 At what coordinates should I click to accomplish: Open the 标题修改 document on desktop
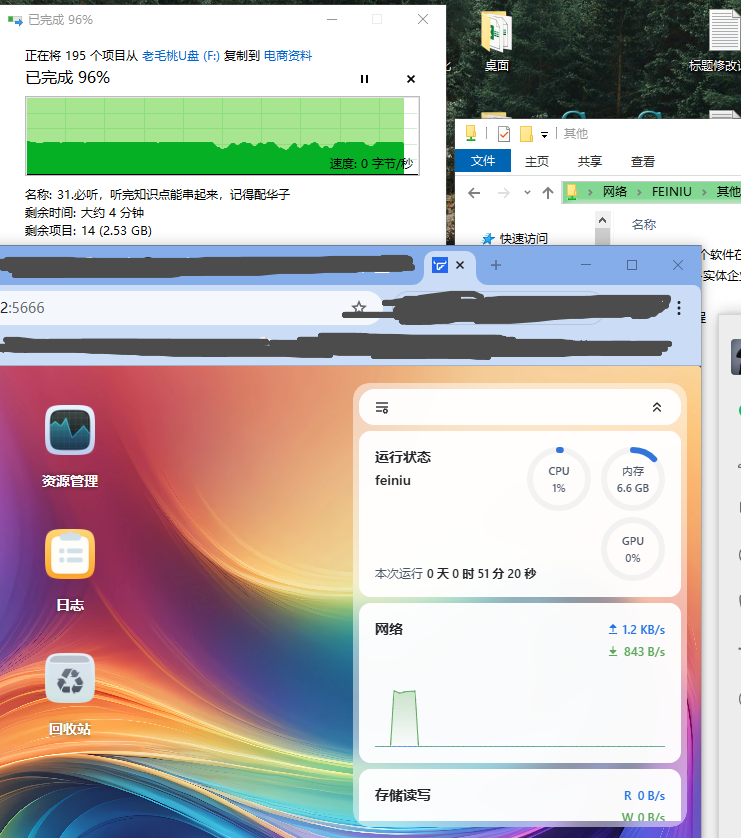coord(717,42)
